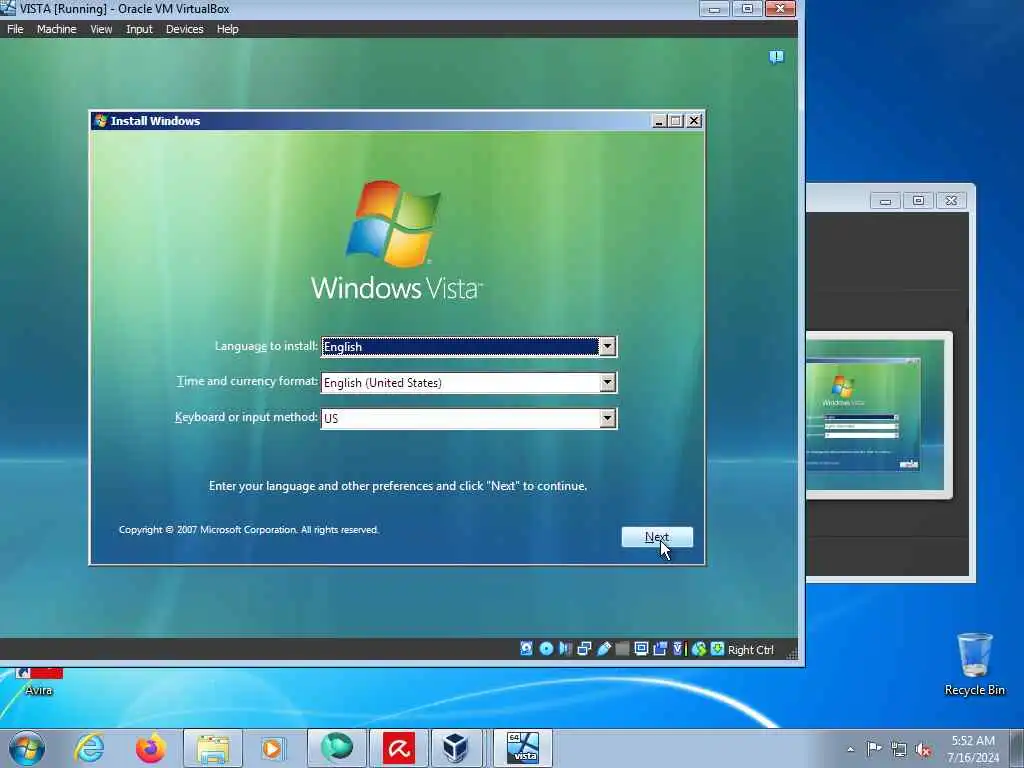This screenshot has height=768, width=1024.
Task: Click the VirtualBox VISTA window title icon
Action: click(8, 8)
